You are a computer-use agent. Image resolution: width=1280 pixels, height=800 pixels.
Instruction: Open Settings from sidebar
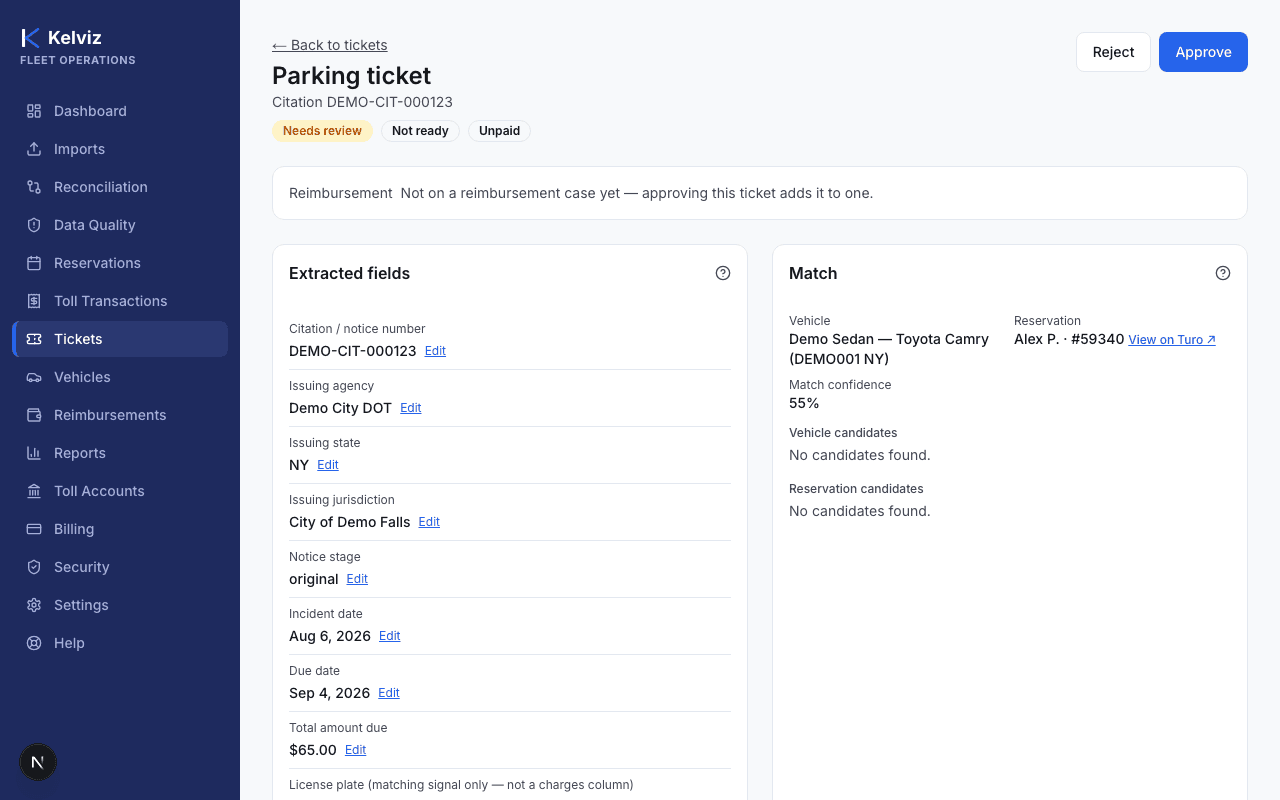(x=120, y=605)
